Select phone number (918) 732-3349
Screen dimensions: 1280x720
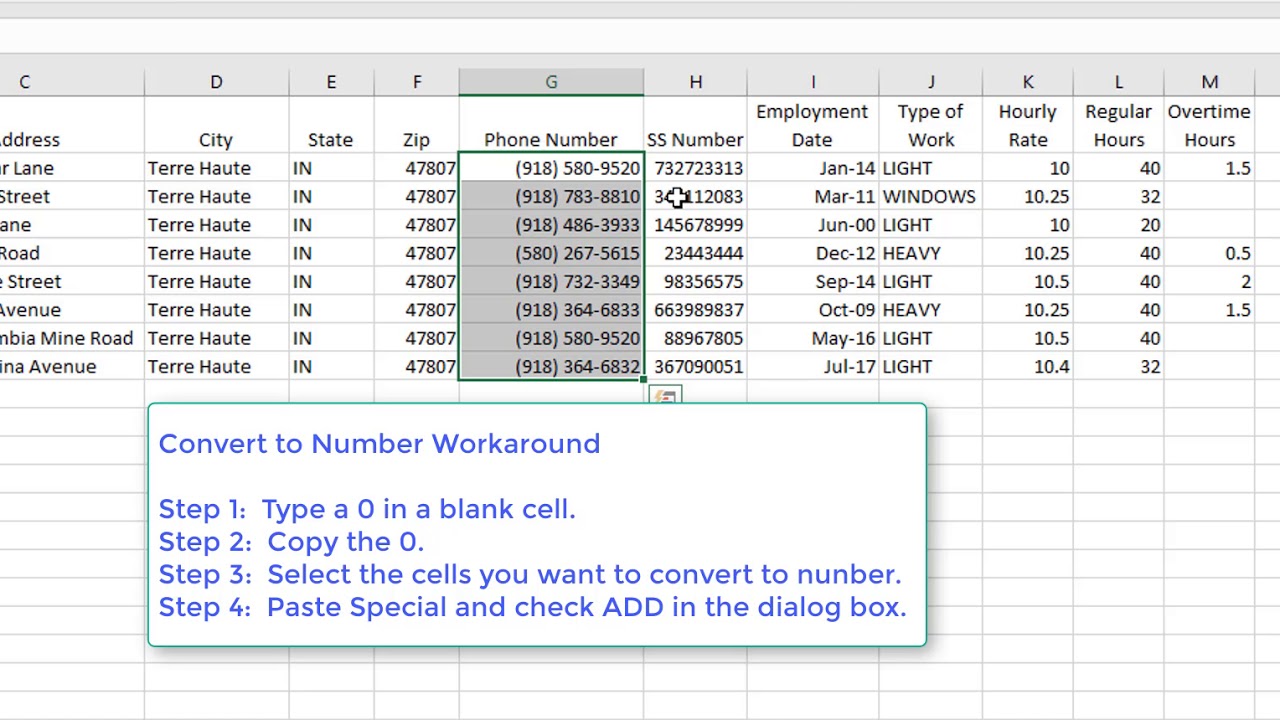551,282
